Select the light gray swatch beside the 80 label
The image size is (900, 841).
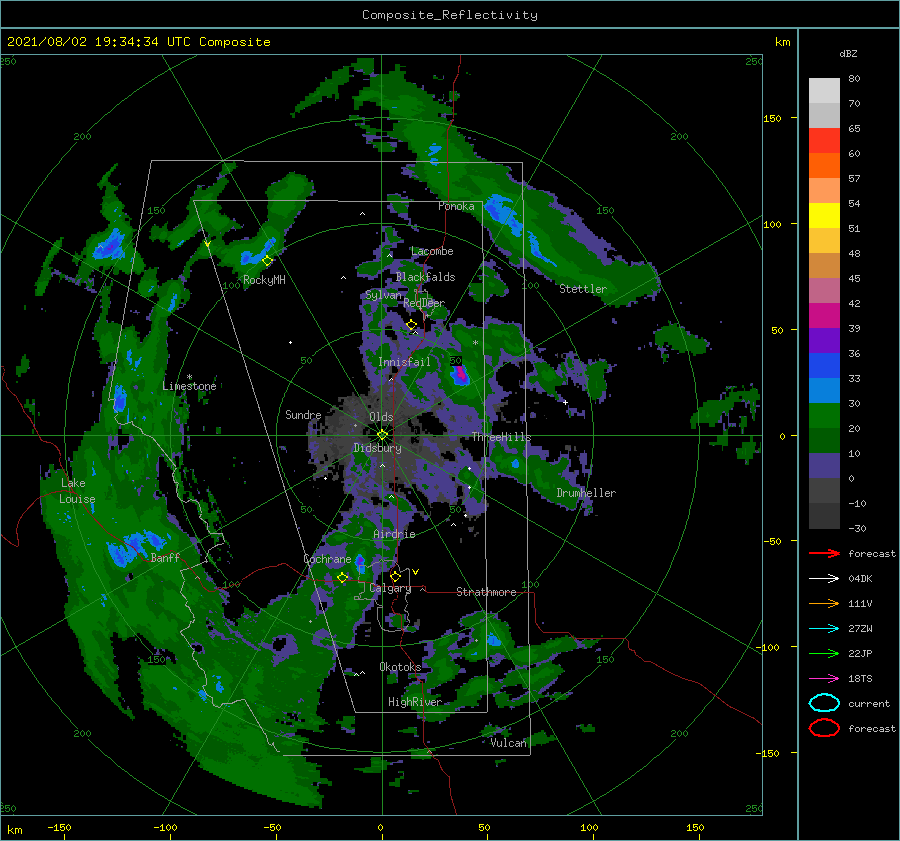(x=824, y=91)
